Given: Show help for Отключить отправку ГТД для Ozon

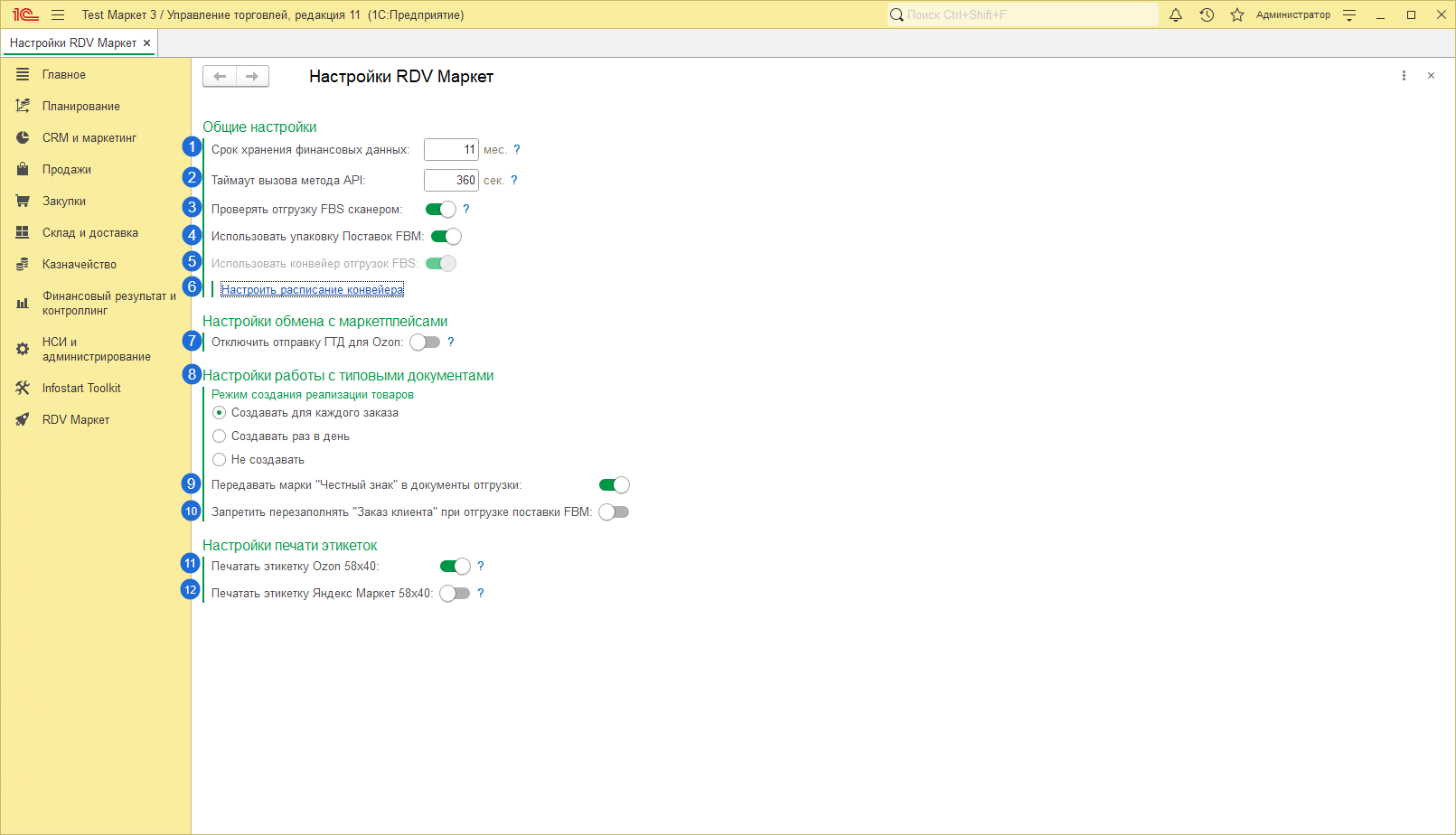Looking at the screenshot, I should pos(451,342).
